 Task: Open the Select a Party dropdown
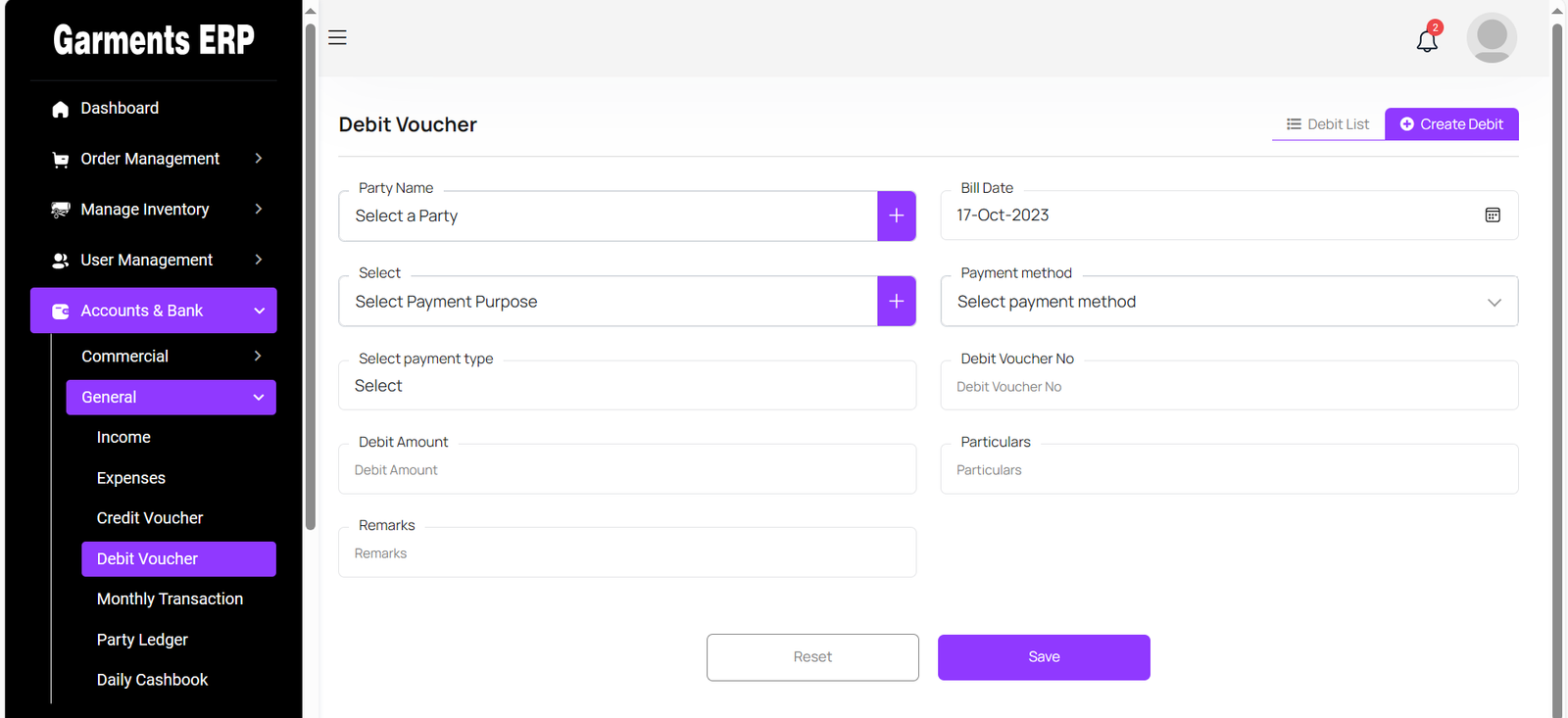click(608, 216)
